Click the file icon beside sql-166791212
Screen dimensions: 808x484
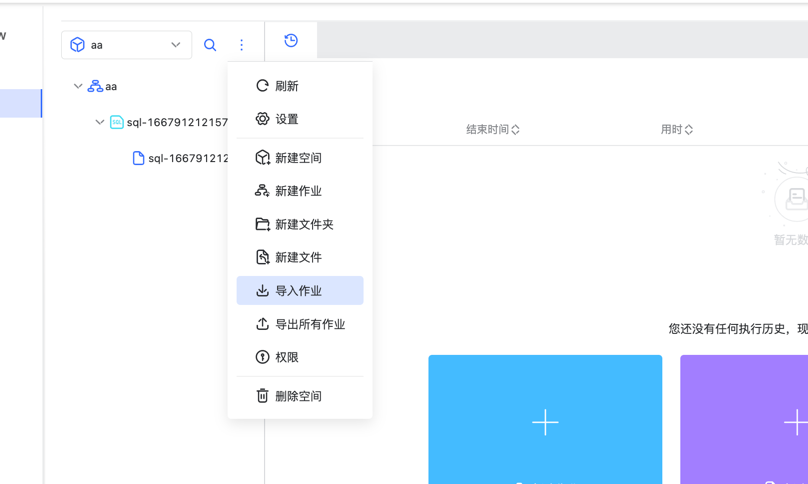click(138, 158)
